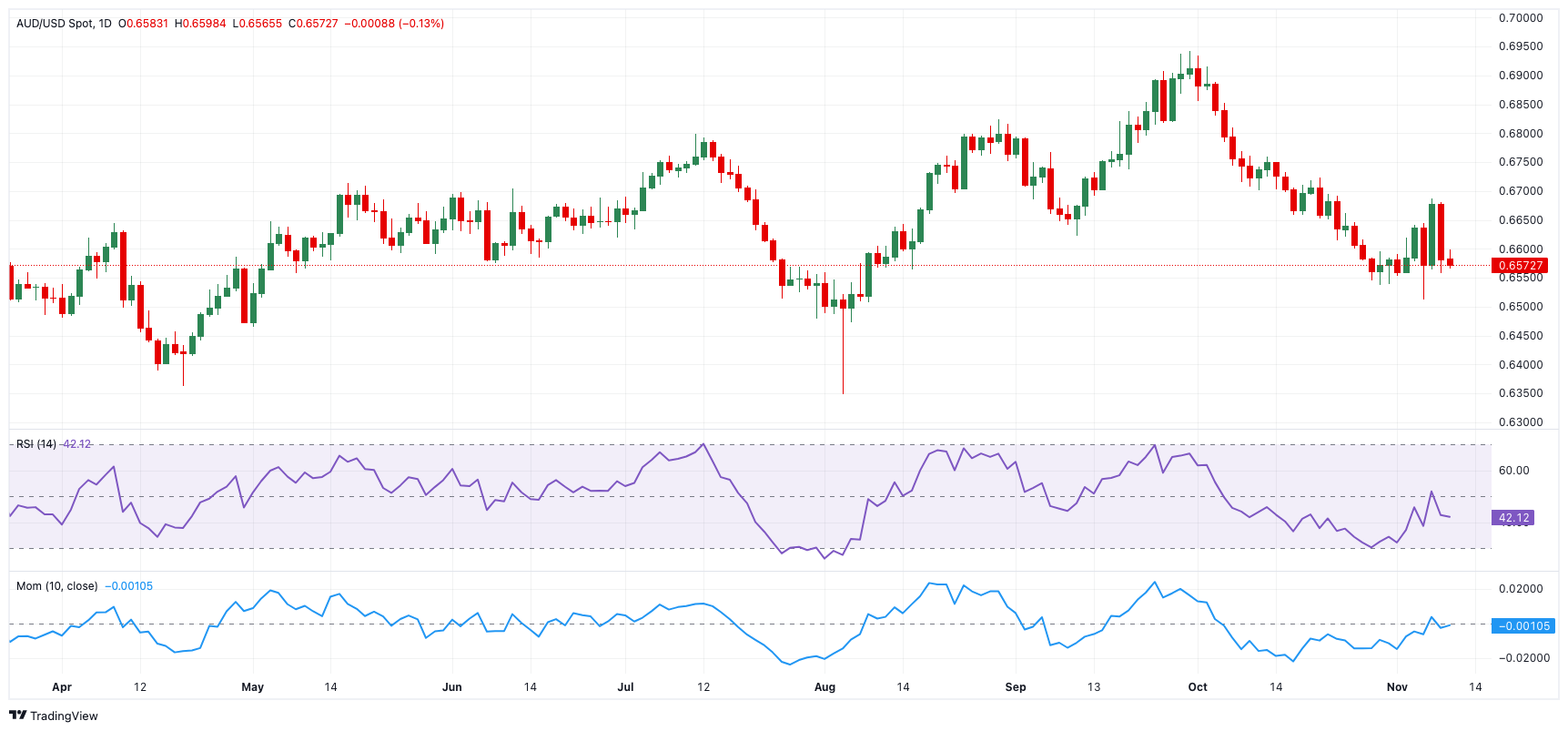Click the Jun label on time axis
This screenshot has height=731, width=1568.
[451, 687]
